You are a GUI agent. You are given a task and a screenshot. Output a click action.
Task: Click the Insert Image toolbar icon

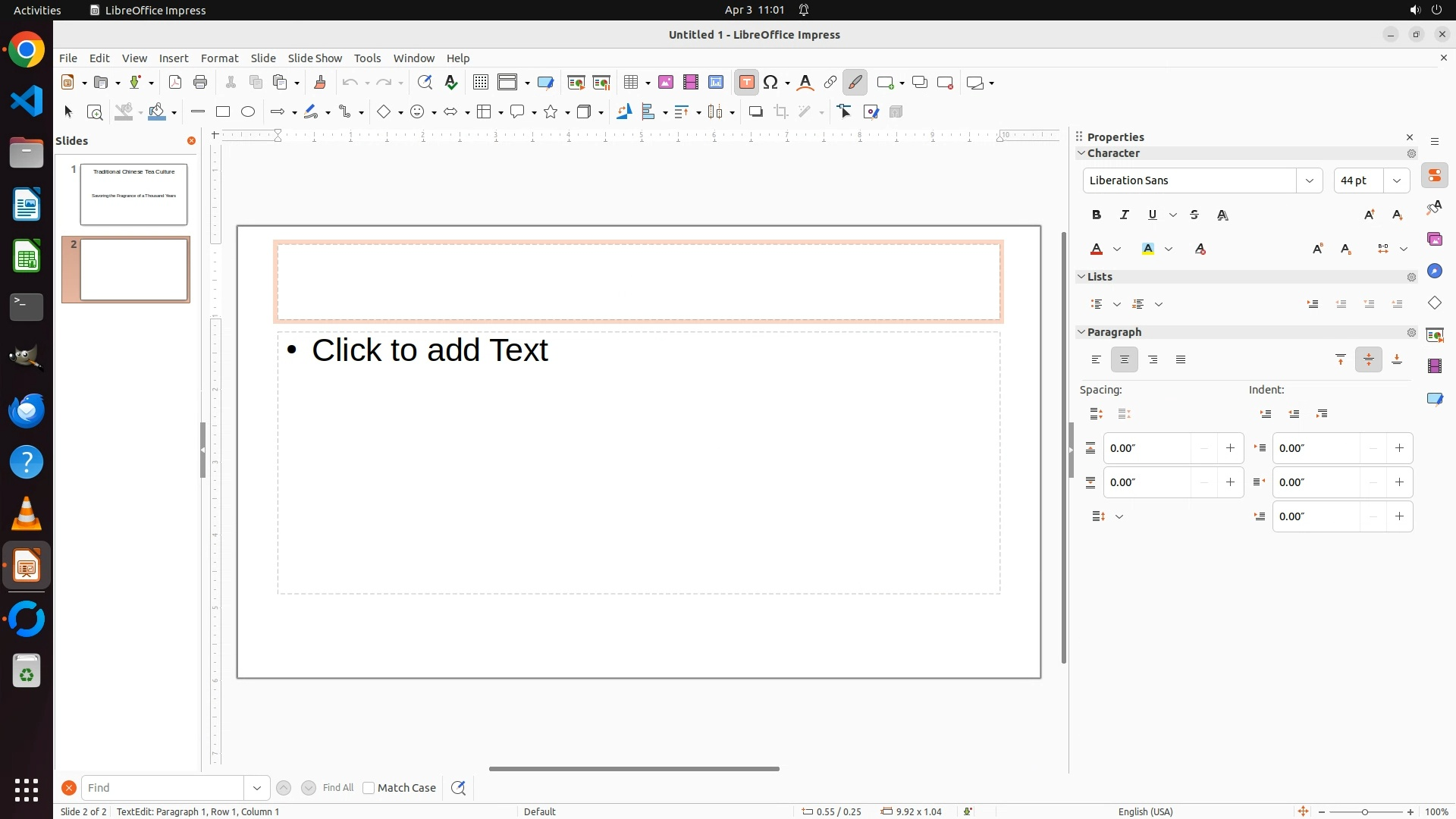click(666, 83)
